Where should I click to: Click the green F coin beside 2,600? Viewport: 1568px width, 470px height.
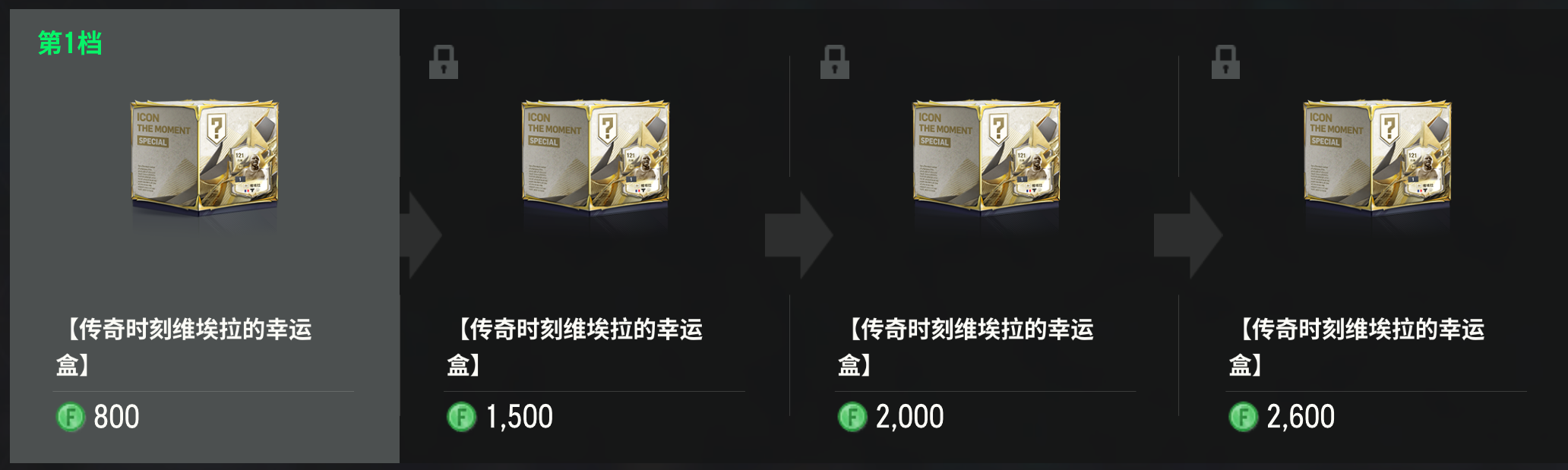click(1244, 417)
